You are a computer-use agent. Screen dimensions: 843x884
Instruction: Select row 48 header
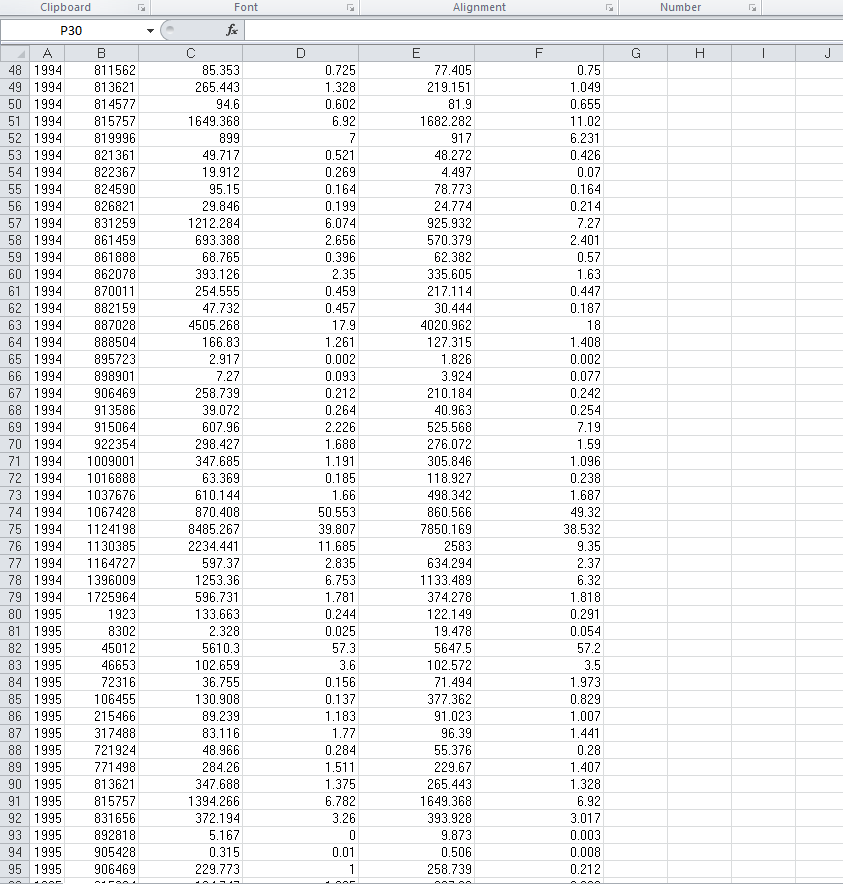(15, 70)
